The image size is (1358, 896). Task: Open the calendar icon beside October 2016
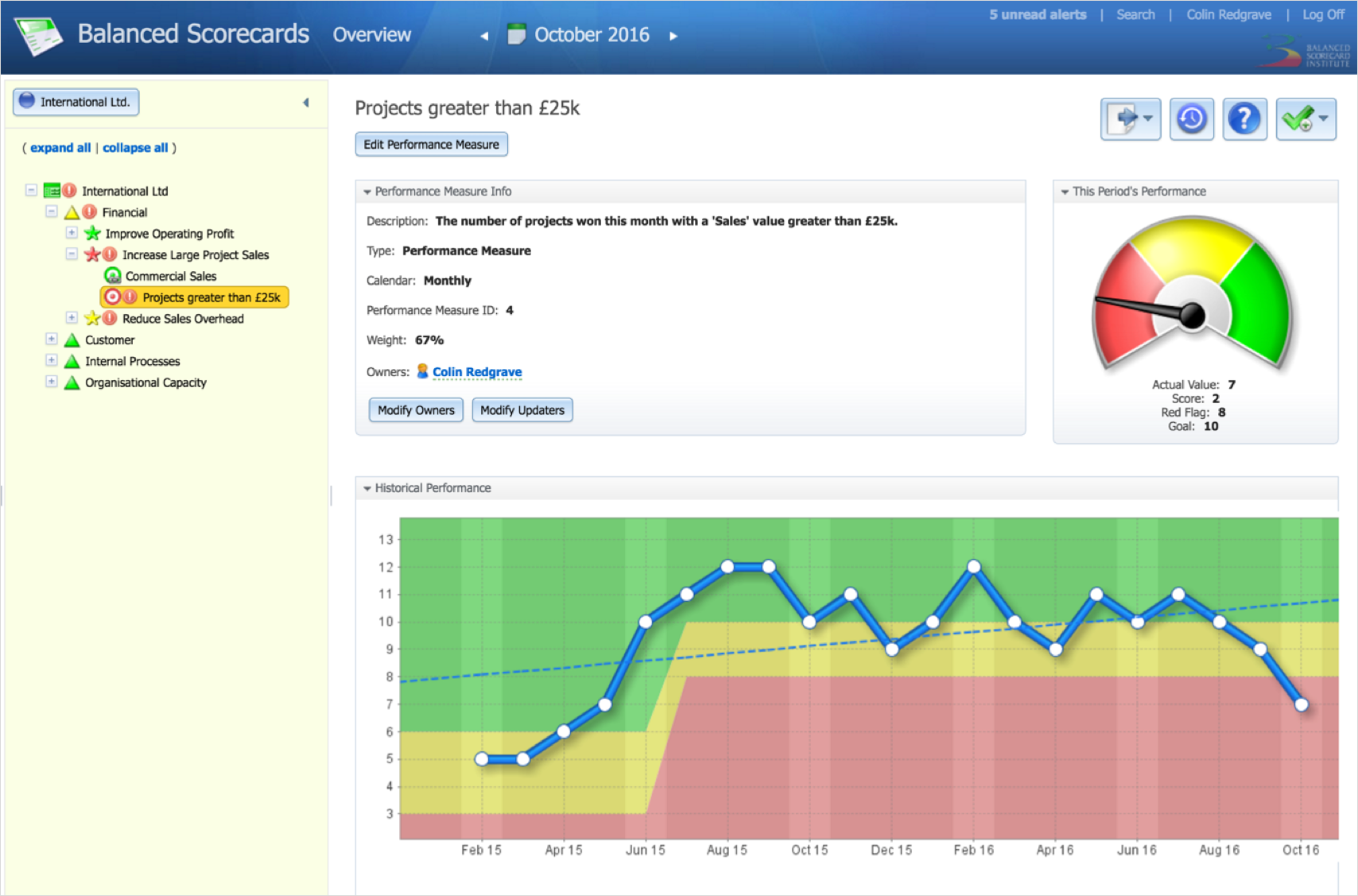pyautogui.click(x=516, y=34)
